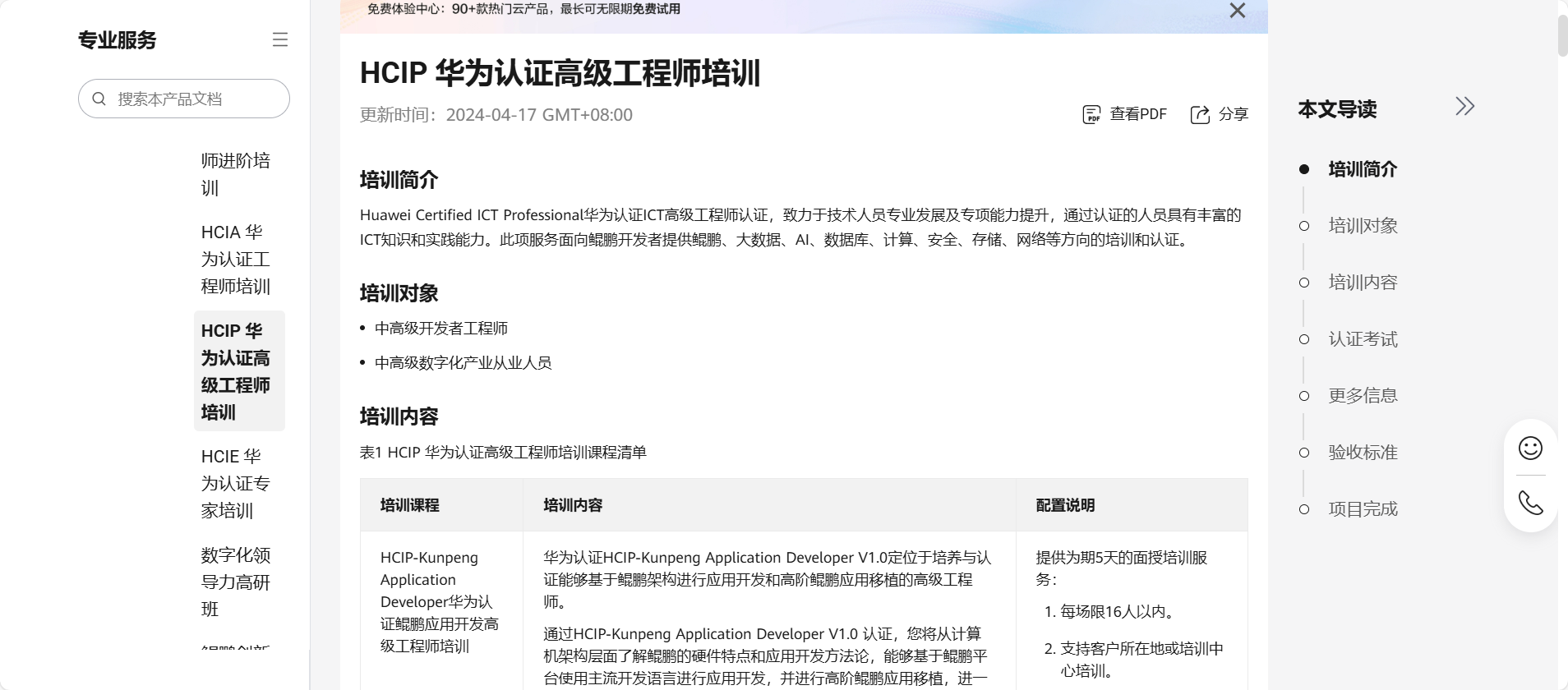Viewport: 1568px width, 690px height.
Task: Collapse the 本文导读 panel with double chevron
Action: click(1464, 106)
